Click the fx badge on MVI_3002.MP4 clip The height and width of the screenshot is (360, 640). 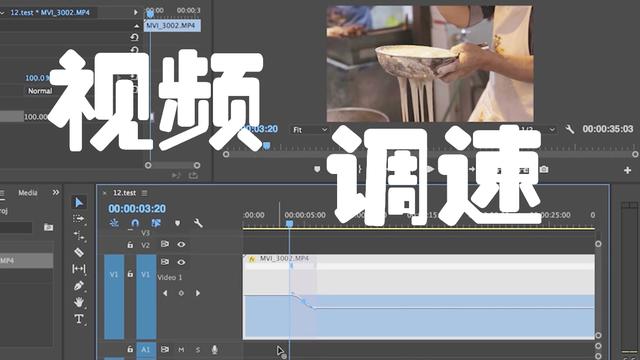tap(252, 259)
